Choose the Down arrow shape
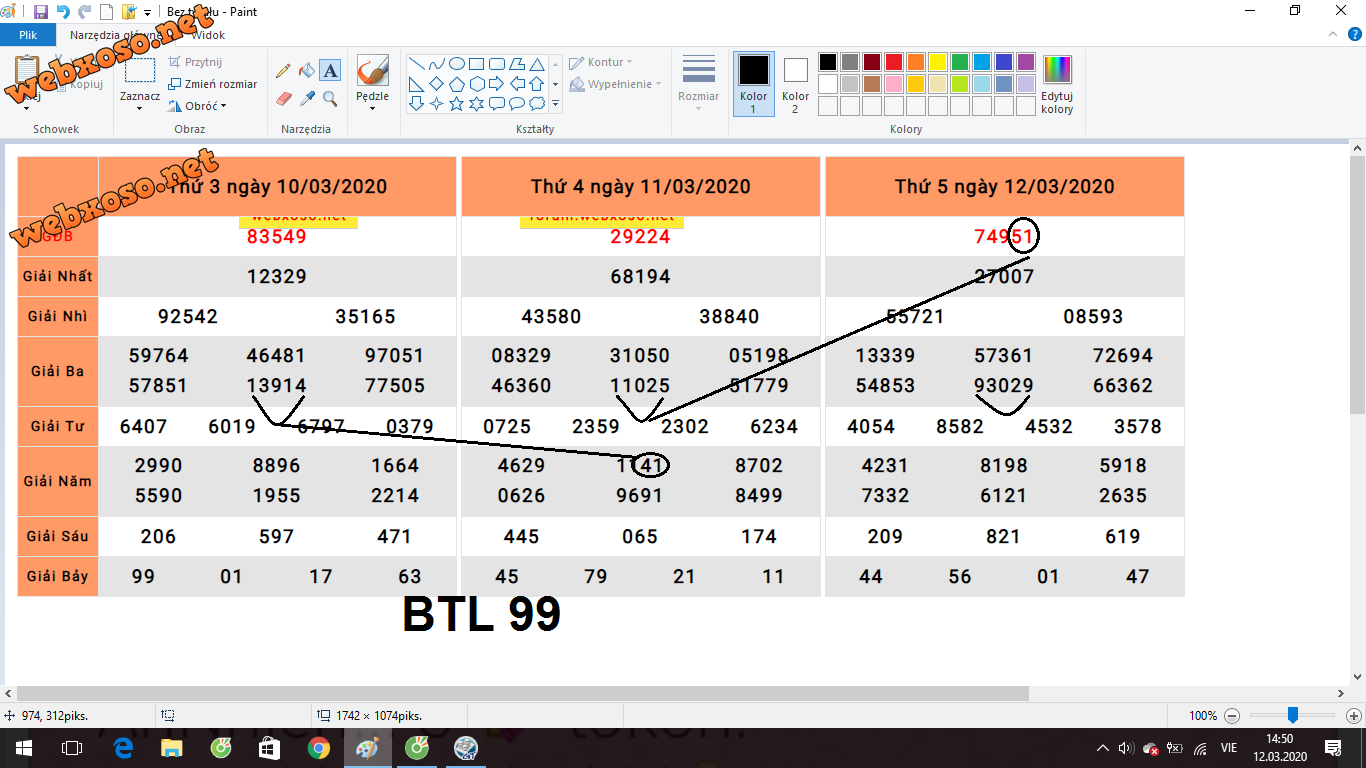 pyautogui.click(x=416, y=103)
